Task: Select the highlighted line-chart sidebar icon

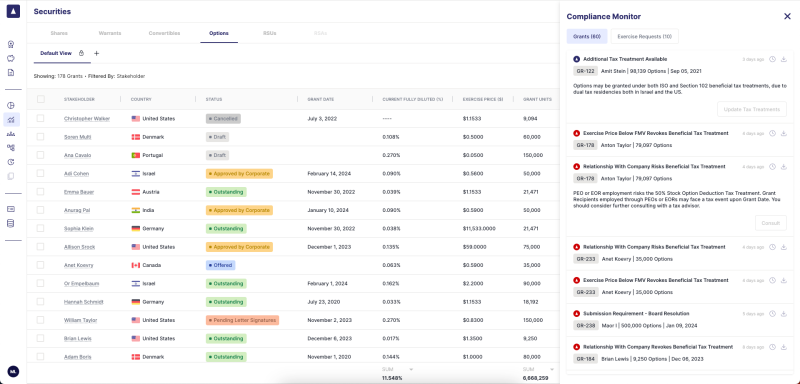Action: [11, 120]
